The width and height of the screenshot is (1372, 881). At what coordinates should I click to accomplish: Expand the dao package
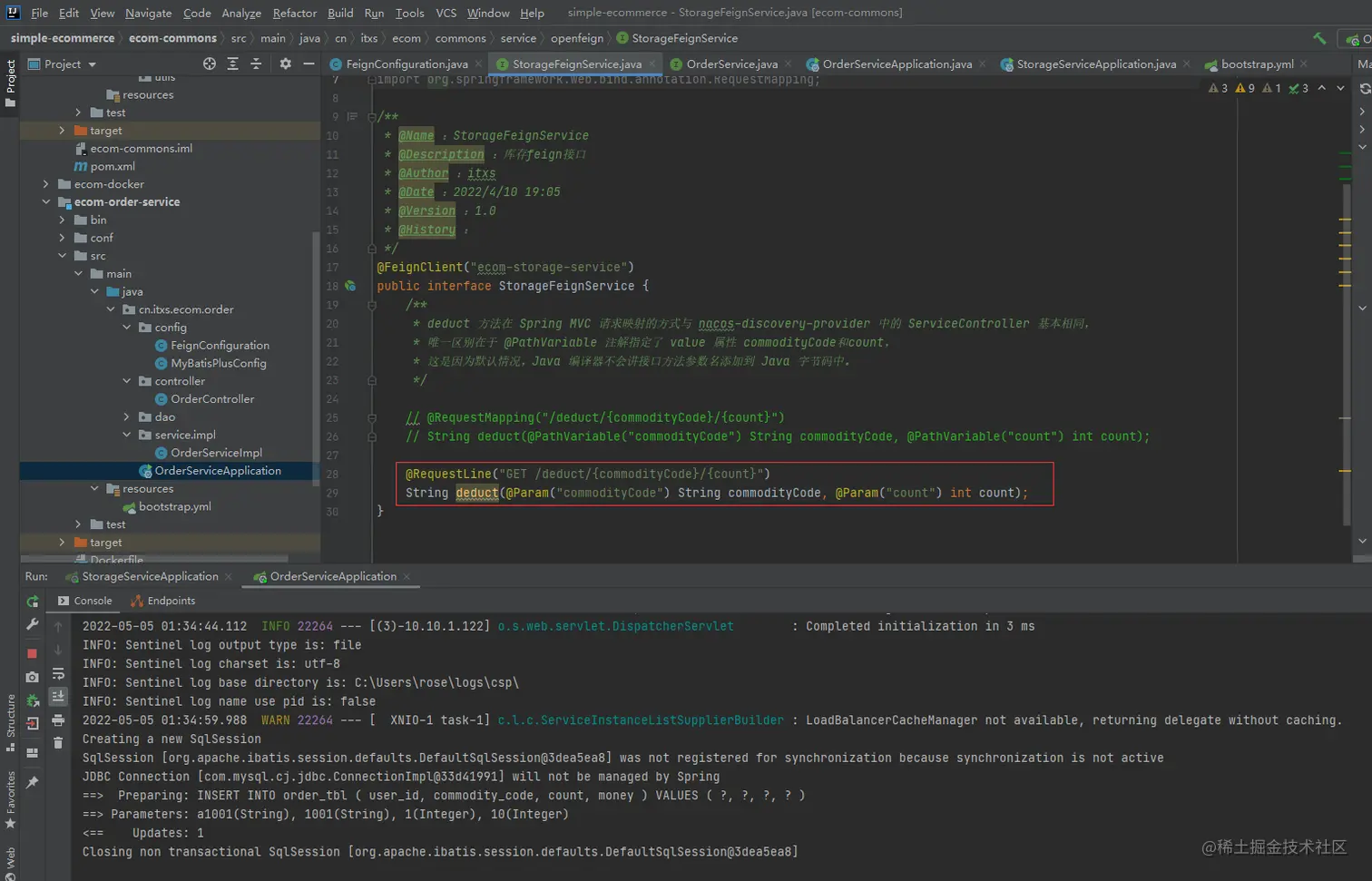click(x=126, y=416)
